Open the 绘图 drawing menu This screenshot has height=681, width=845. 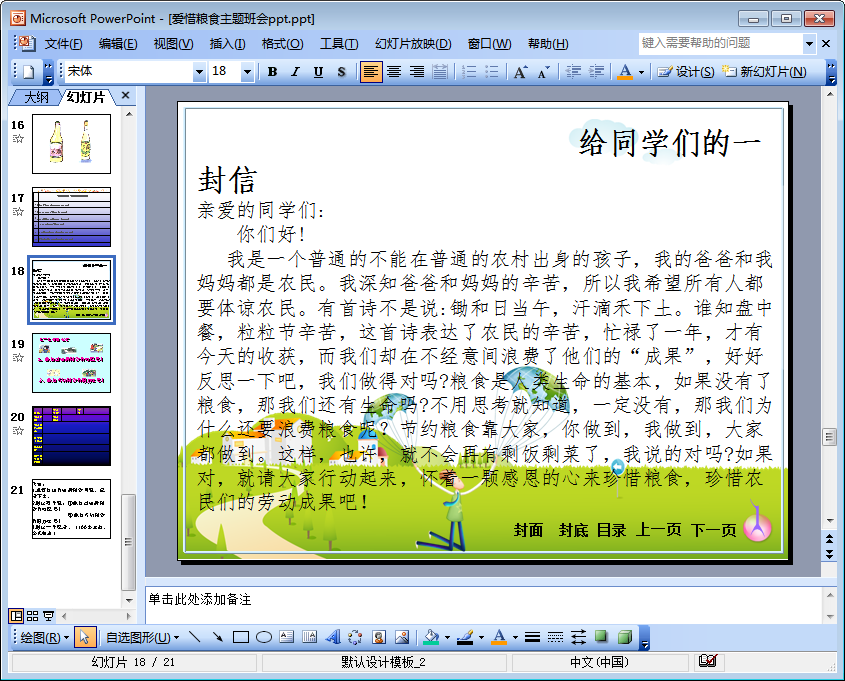[44, 638]
